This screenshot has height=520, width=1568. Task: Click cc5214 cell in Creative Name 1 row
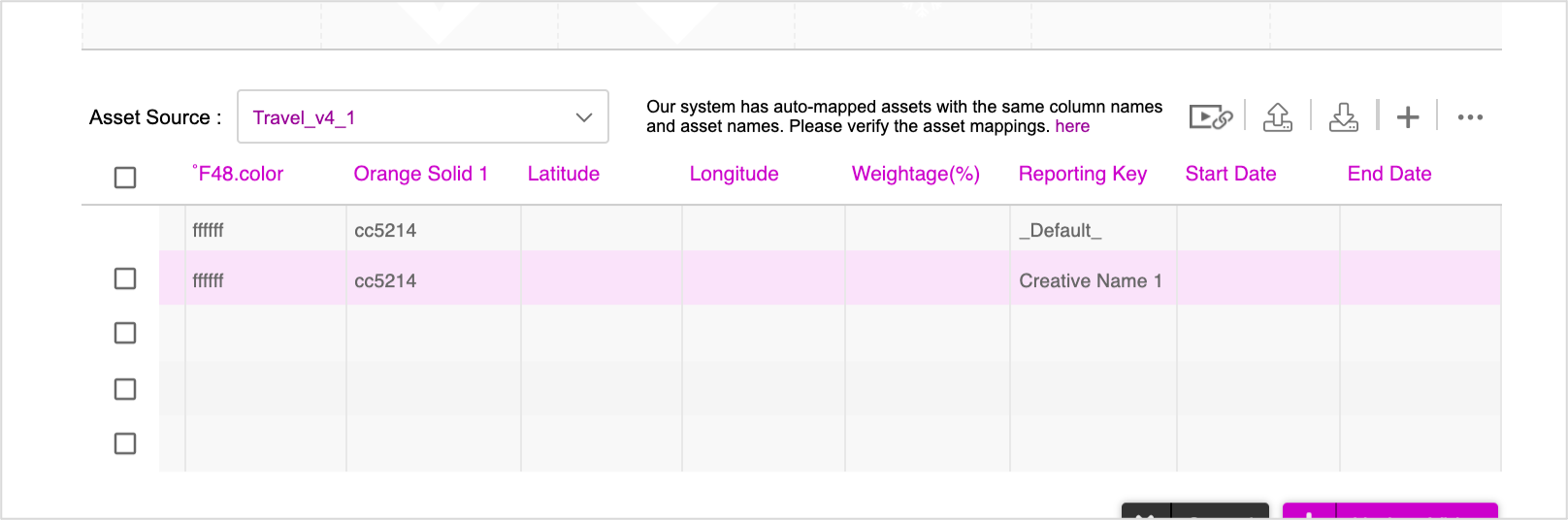pos(434,279)
